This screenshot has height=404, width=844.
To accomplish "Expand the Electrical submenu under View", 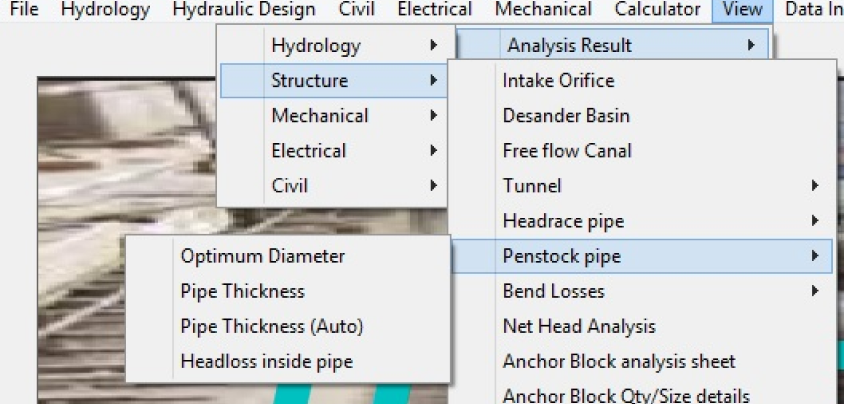I will tap(334, 151).
